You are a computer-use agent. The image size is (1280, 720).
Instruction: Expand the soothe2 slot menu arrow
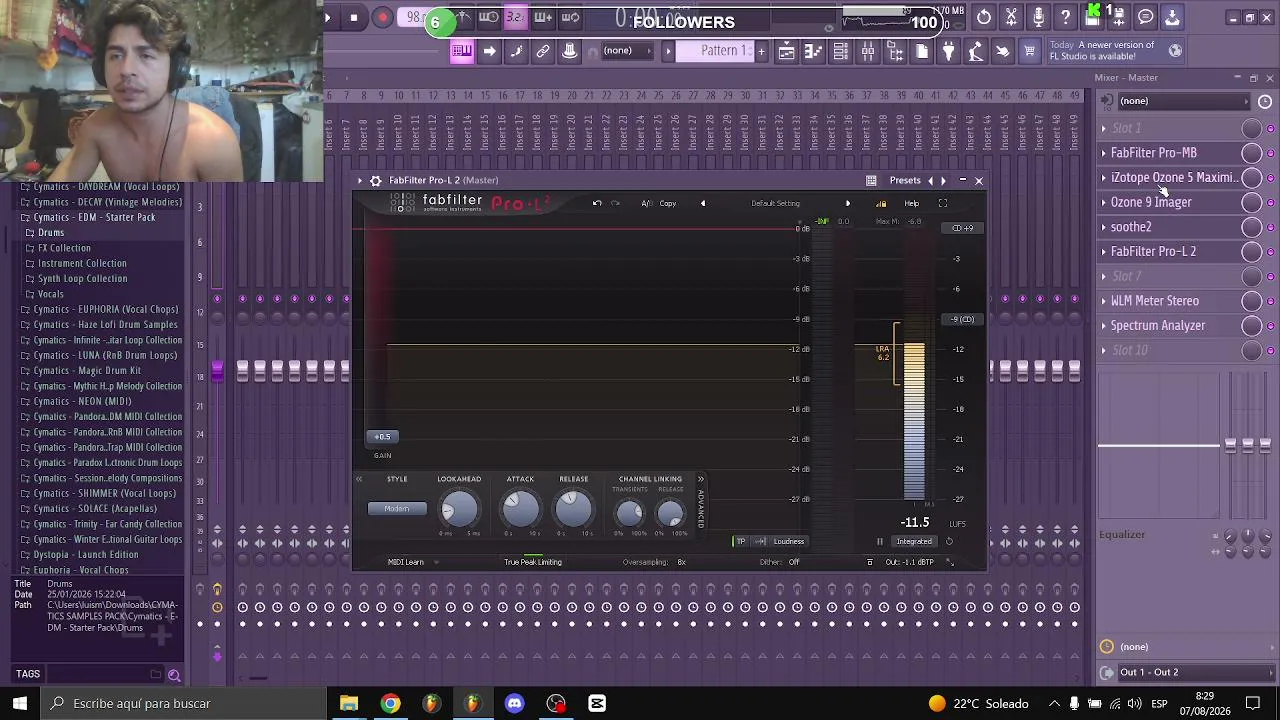[1104, 227]
